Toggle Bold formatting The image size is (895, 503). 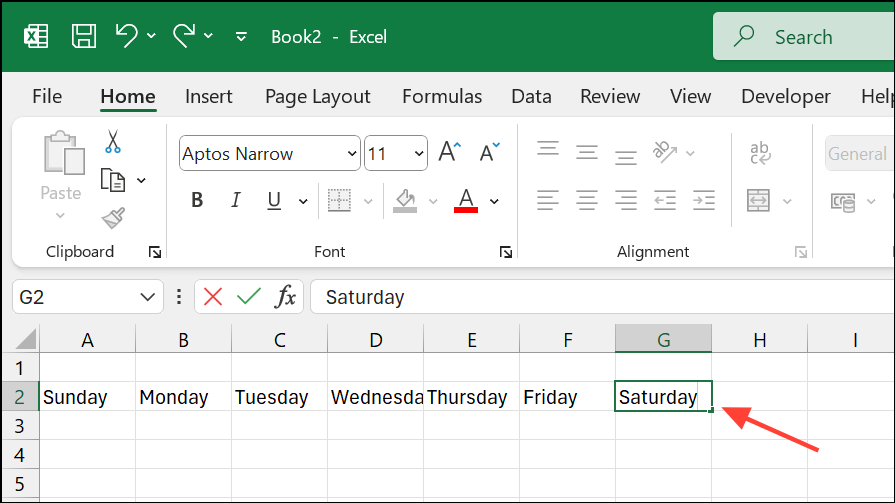(197, 200)
